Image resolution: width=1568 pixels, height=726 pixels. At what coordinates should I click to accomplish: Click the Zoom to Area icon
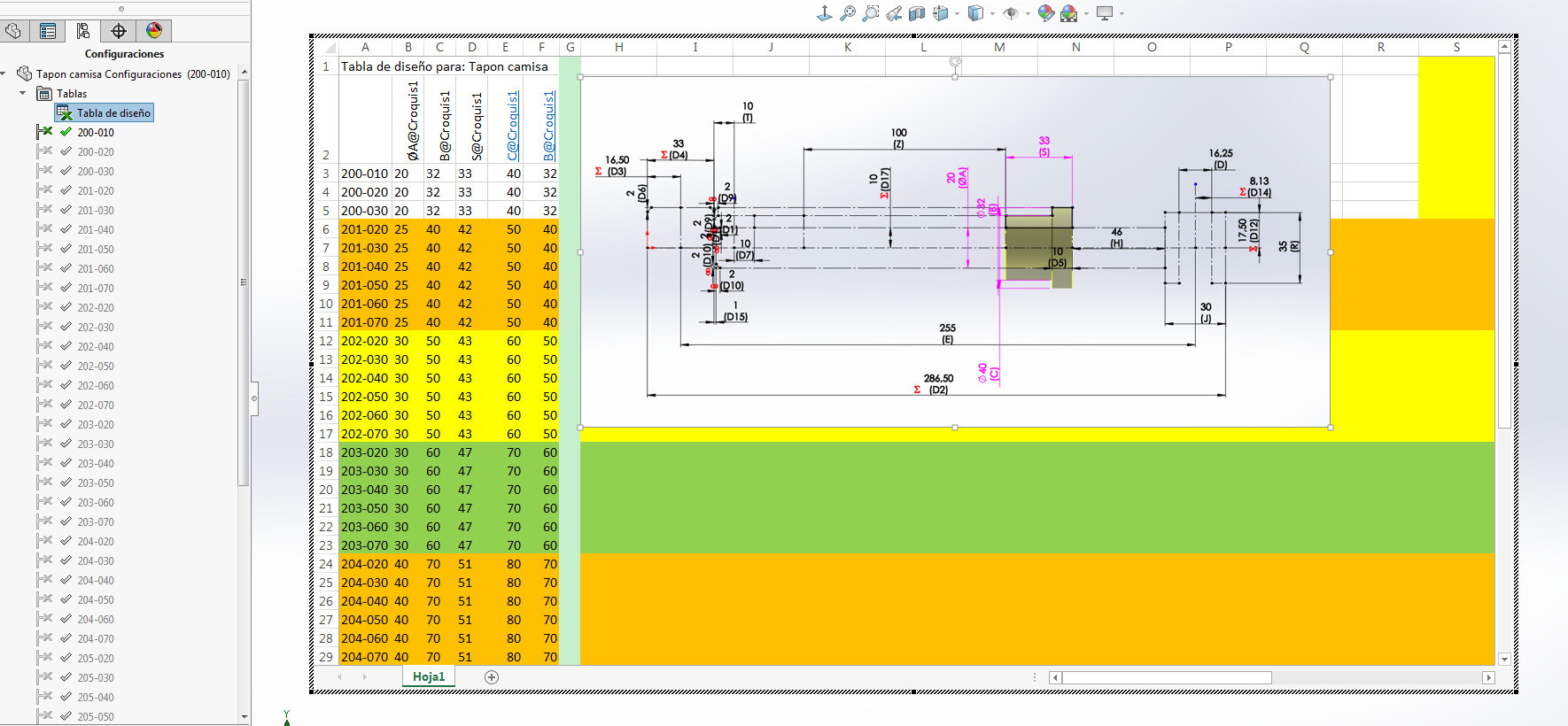pos(871,12)
